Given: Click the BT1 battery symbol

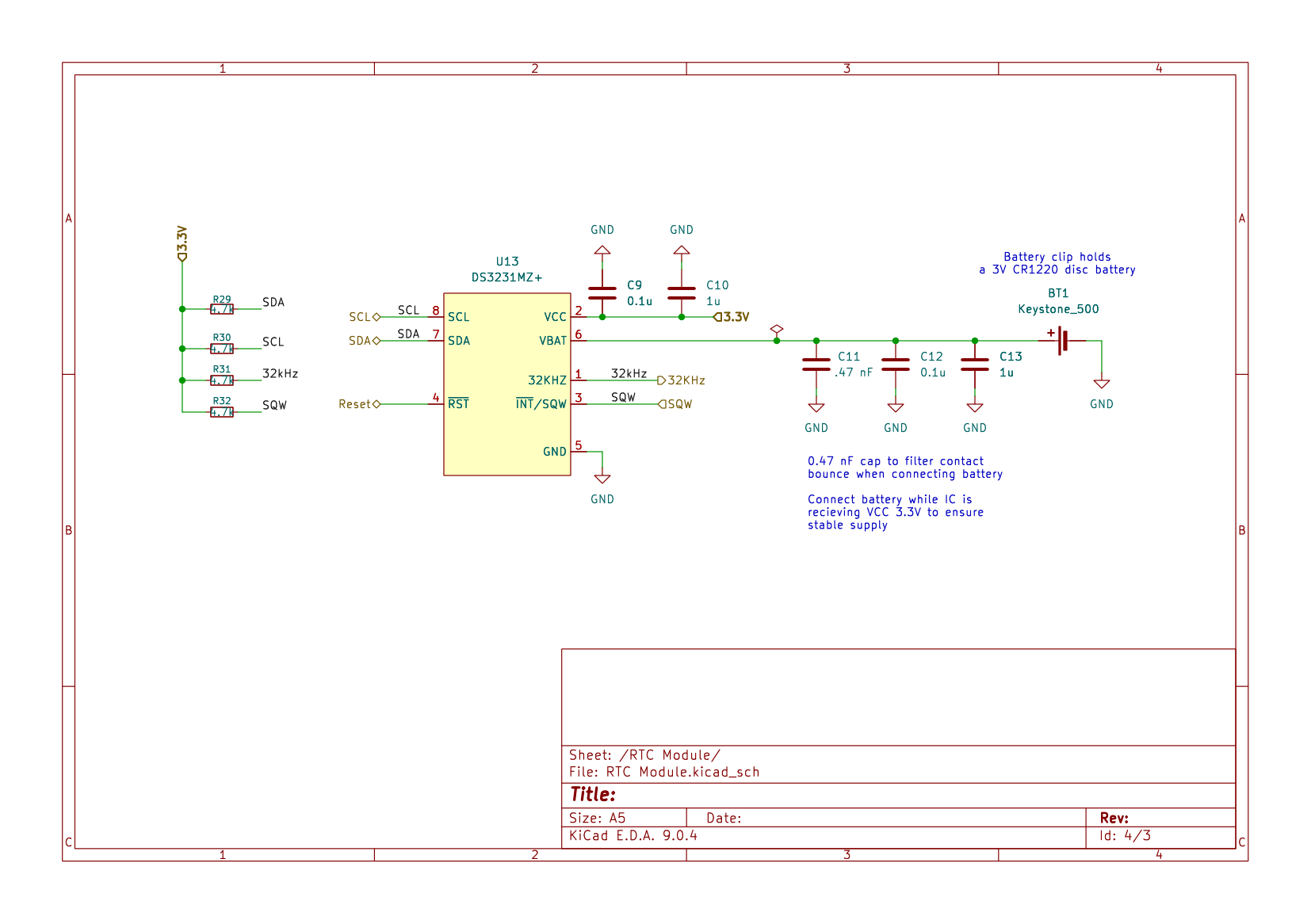Looking at the screenshot, I should pyautogui.click(x=1062, y=340).
